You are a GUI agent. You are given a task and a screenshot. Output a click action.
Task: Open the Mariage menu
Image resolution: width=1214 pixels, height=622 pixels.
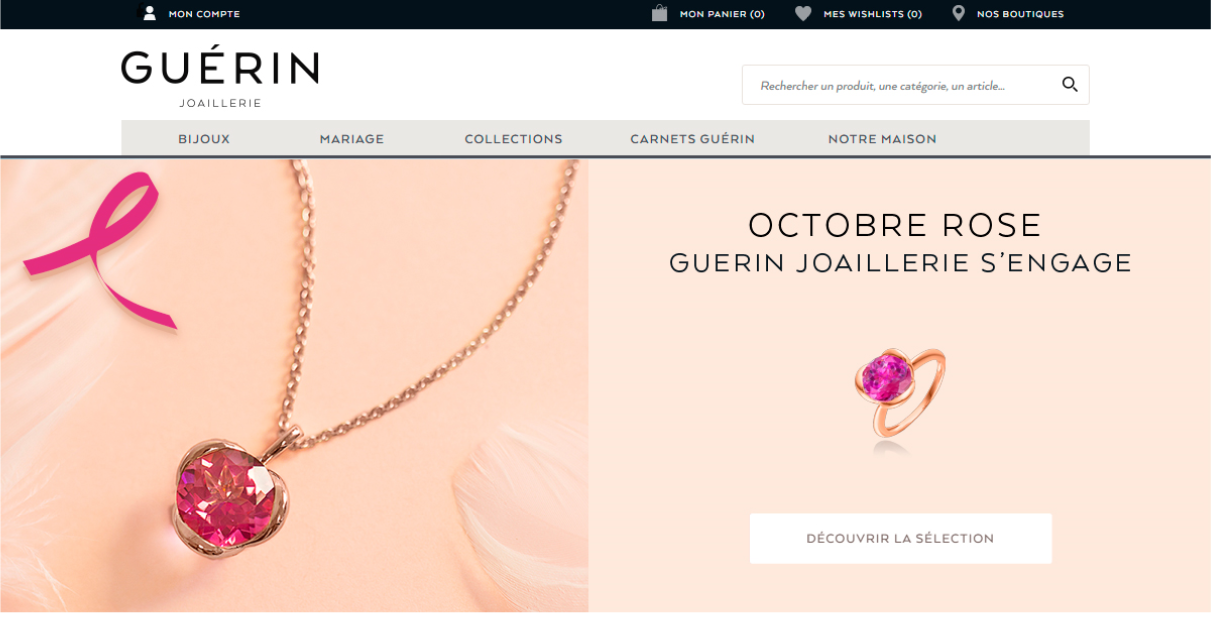pos(352,139)
